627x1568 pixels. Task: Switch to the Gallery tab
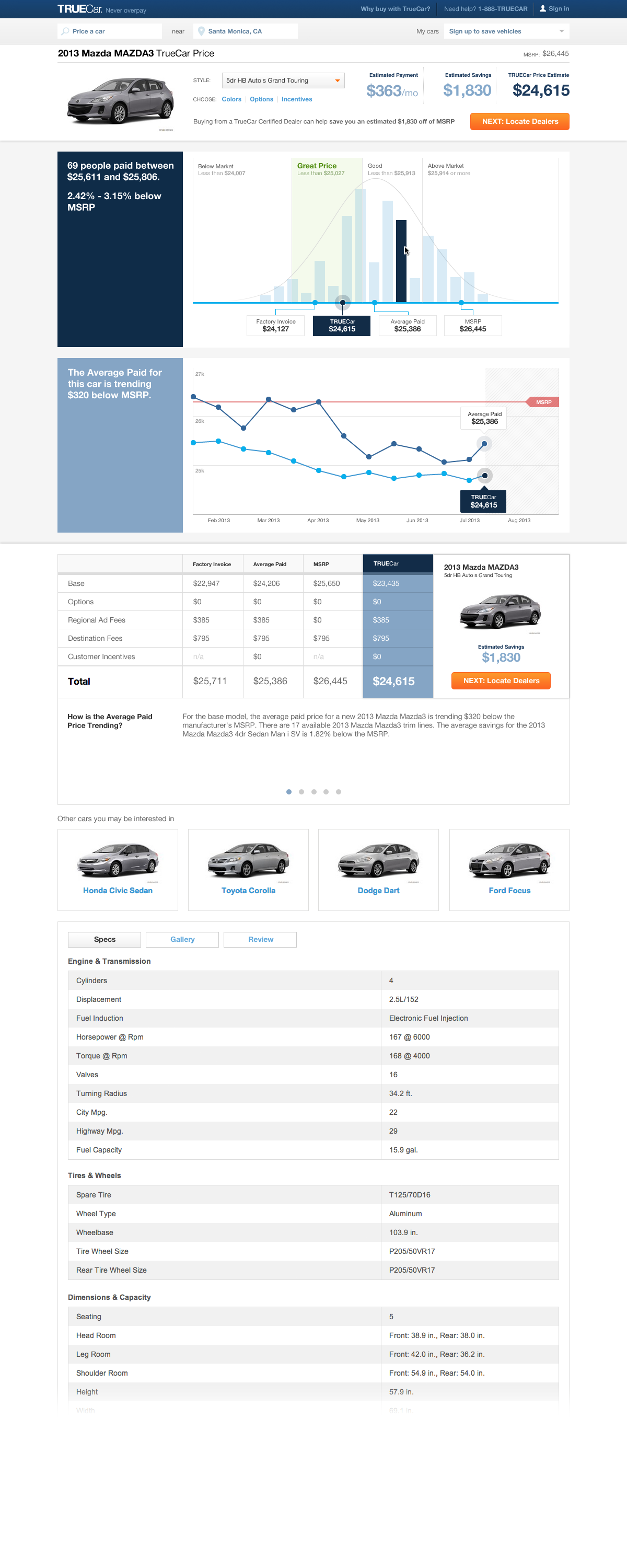(182, 939)
